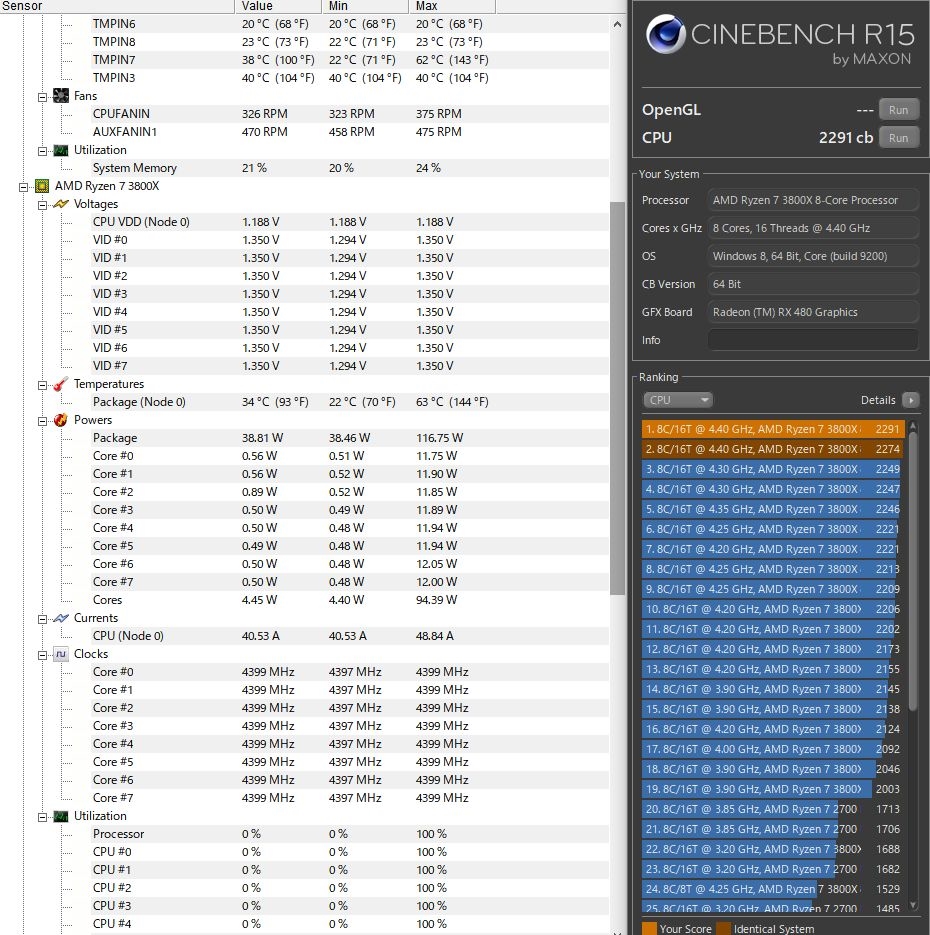The image size is (930, 935).
Task: Click the ranking list scroll-down arrow
Action: [x=913, y=905]
